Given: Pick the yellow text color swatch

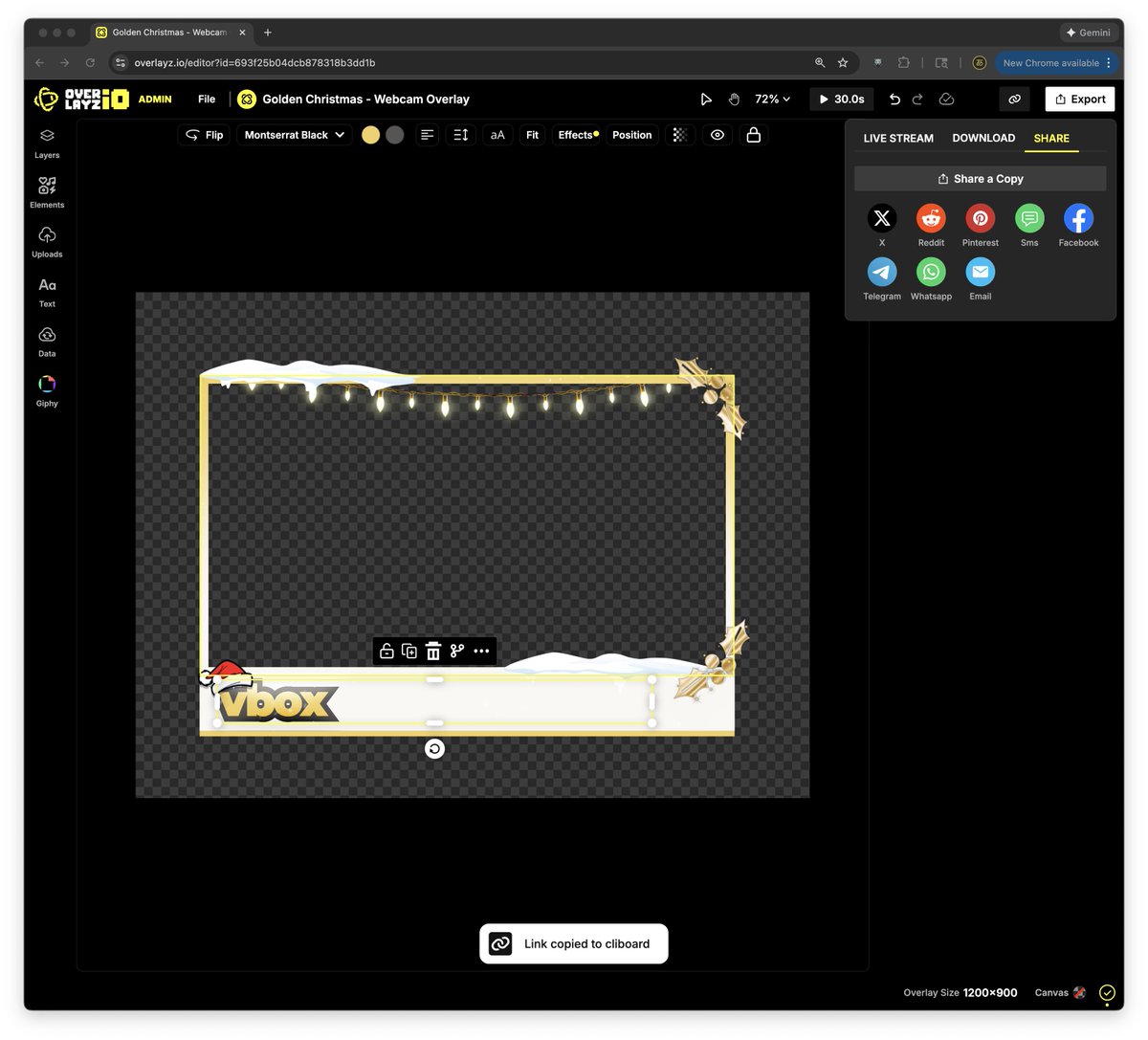Looking at the screenshot, I should point(371,135).
